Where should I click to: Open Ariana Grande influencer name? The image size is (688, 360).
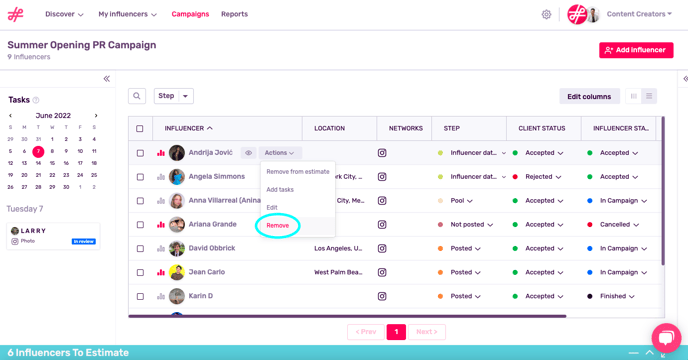coord(212,224)
